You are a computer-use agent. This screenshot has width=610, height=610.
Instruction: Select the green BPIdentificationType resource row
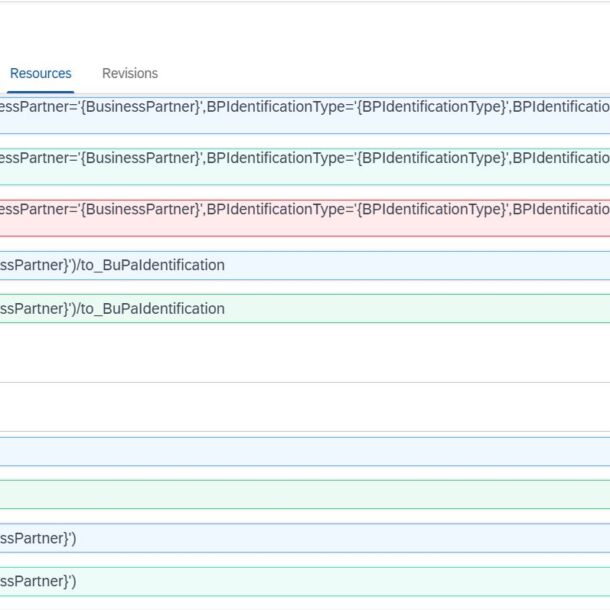(305, 167)
